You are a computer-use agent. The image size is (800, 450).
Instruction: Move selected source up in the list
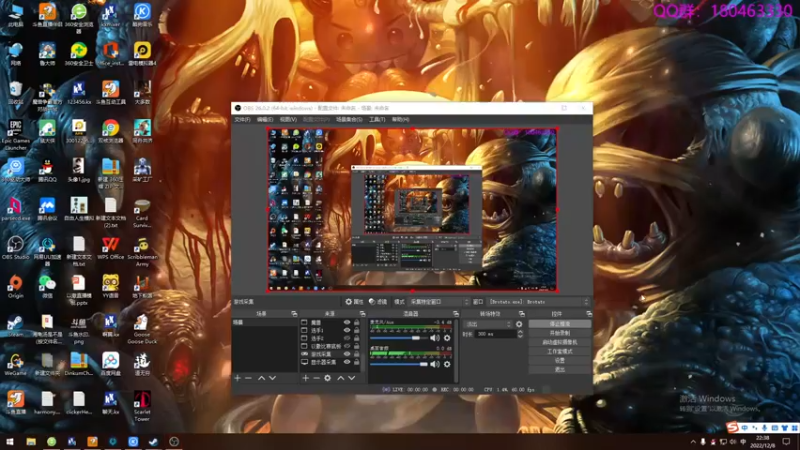click(340, 378)
